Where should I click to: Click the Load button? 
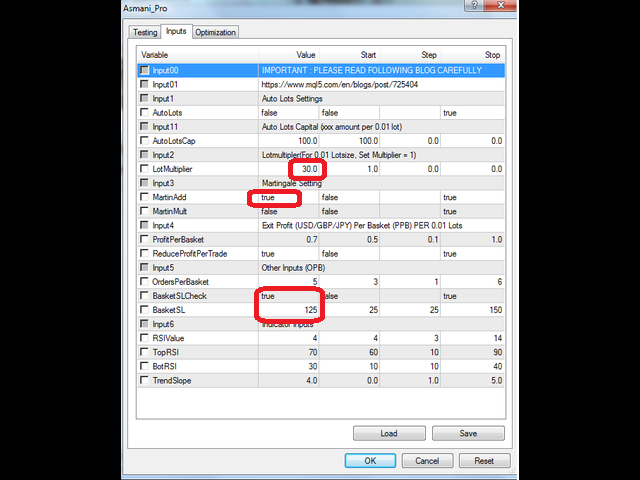pyautogui.click(x=389, y=433)
